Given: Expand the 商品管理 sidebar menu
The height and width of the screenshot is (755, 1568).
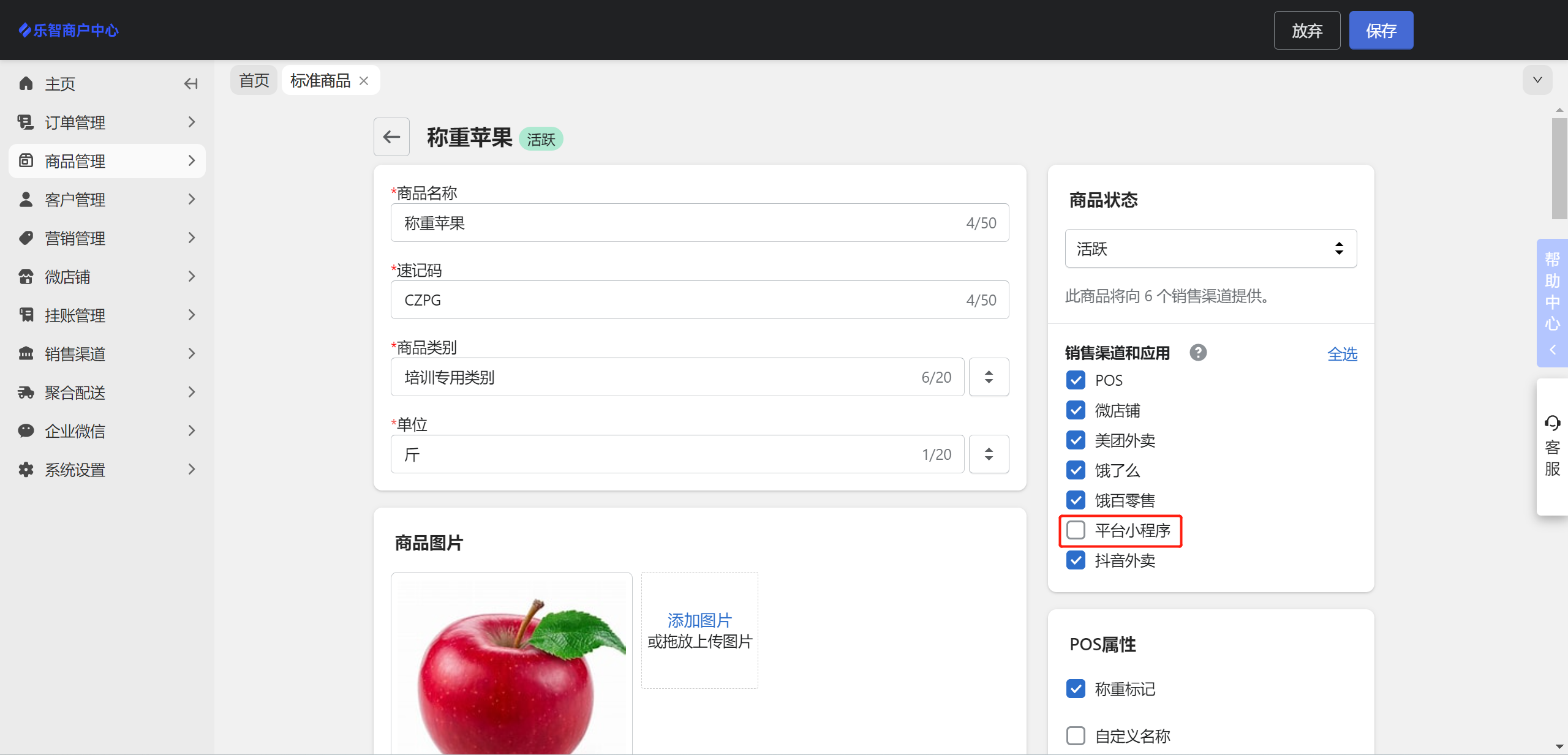Looking at the screenshot, I should (x=107, y=161).
